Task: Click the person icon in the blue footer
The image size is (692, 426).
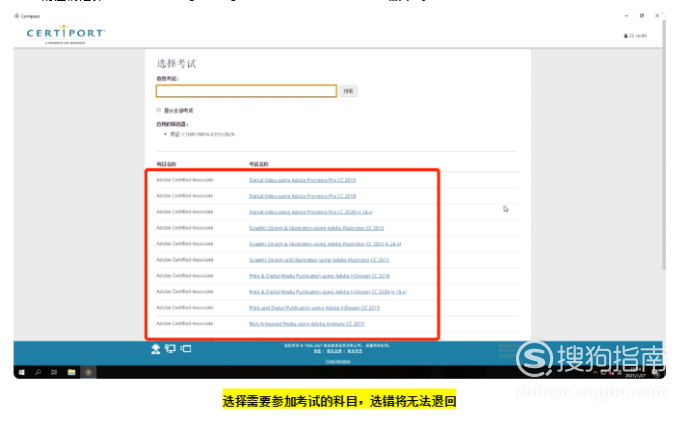Action: [155, 349]
